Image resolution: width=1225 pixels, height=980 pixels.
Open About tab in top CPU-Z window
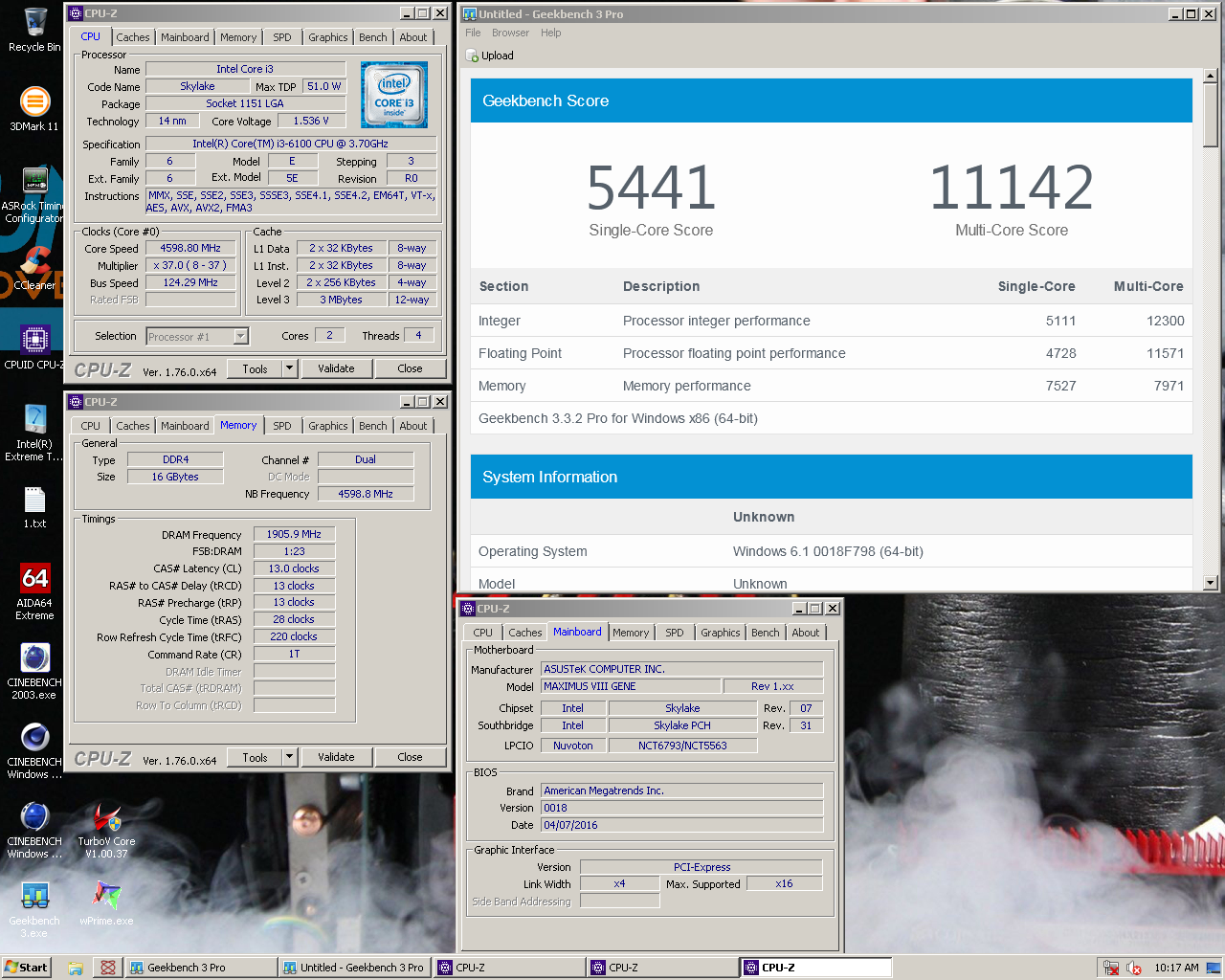tap(413, 37)
